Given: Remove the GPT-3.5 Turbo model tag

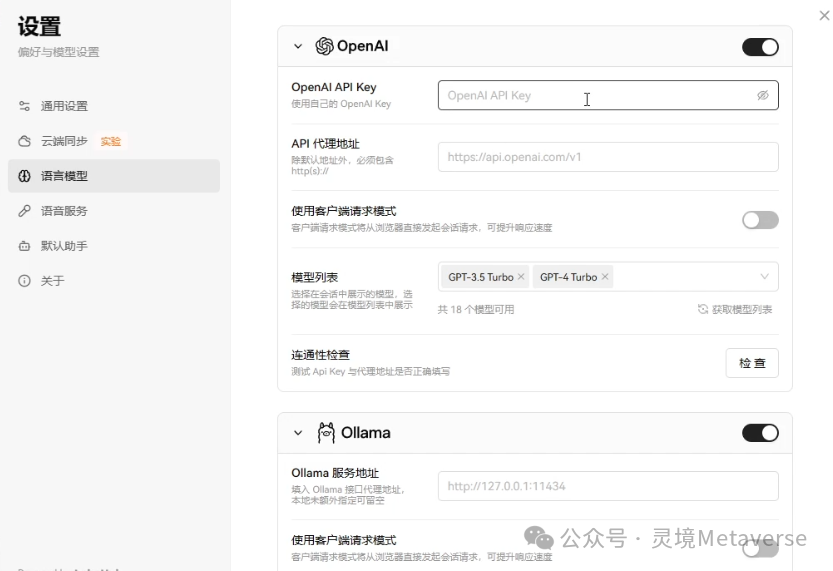Looking at the screenshot, I should 521,277.
